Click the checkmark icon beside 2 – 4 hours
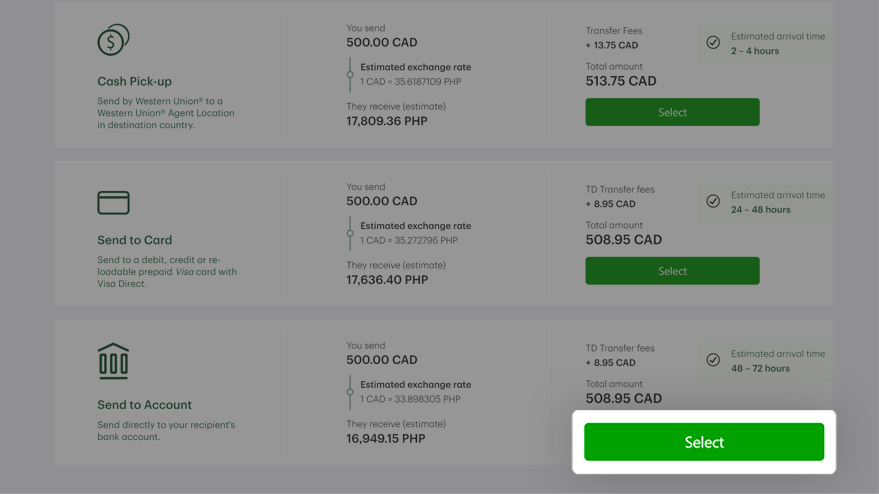879x494 pixels. pos(713,43)
